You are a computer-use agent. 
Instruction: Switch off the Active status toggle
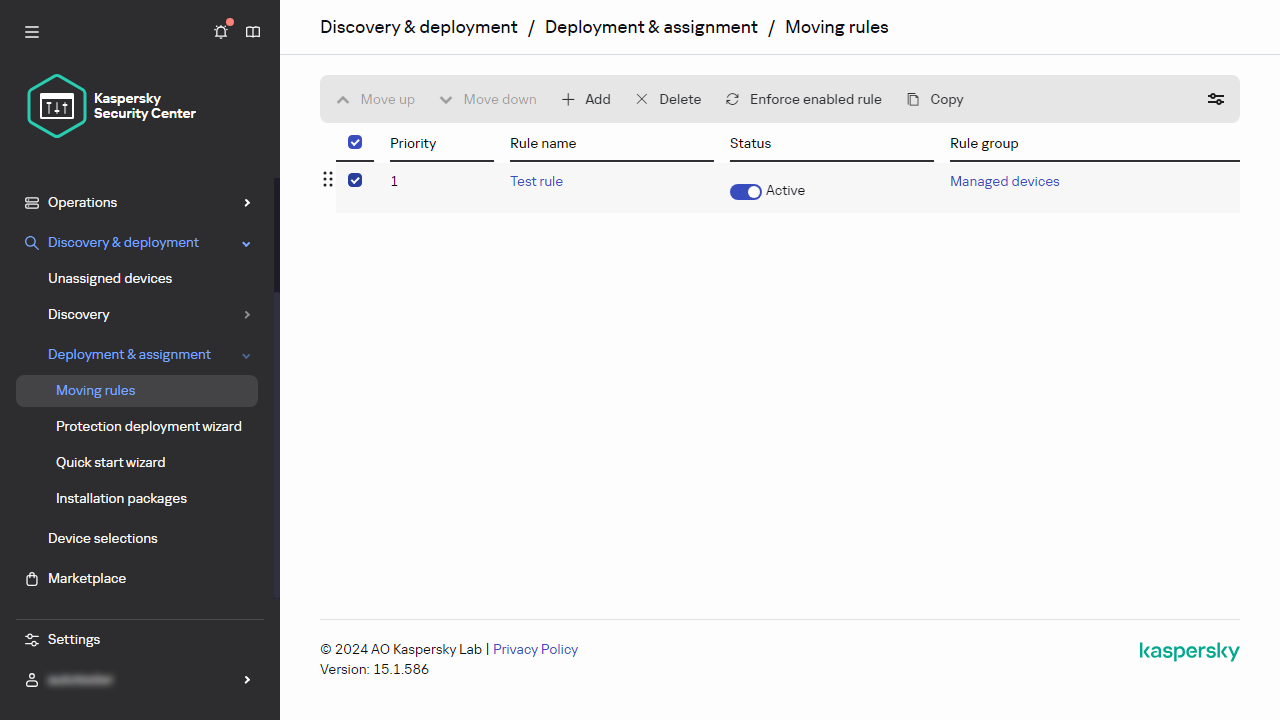pos(745,191)
